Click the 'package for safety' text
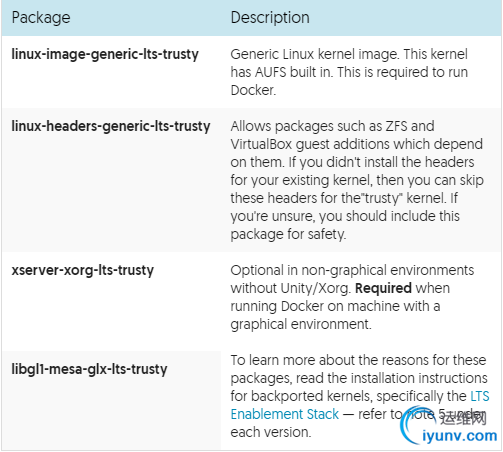The image size is (503, 452). (288, 234)
